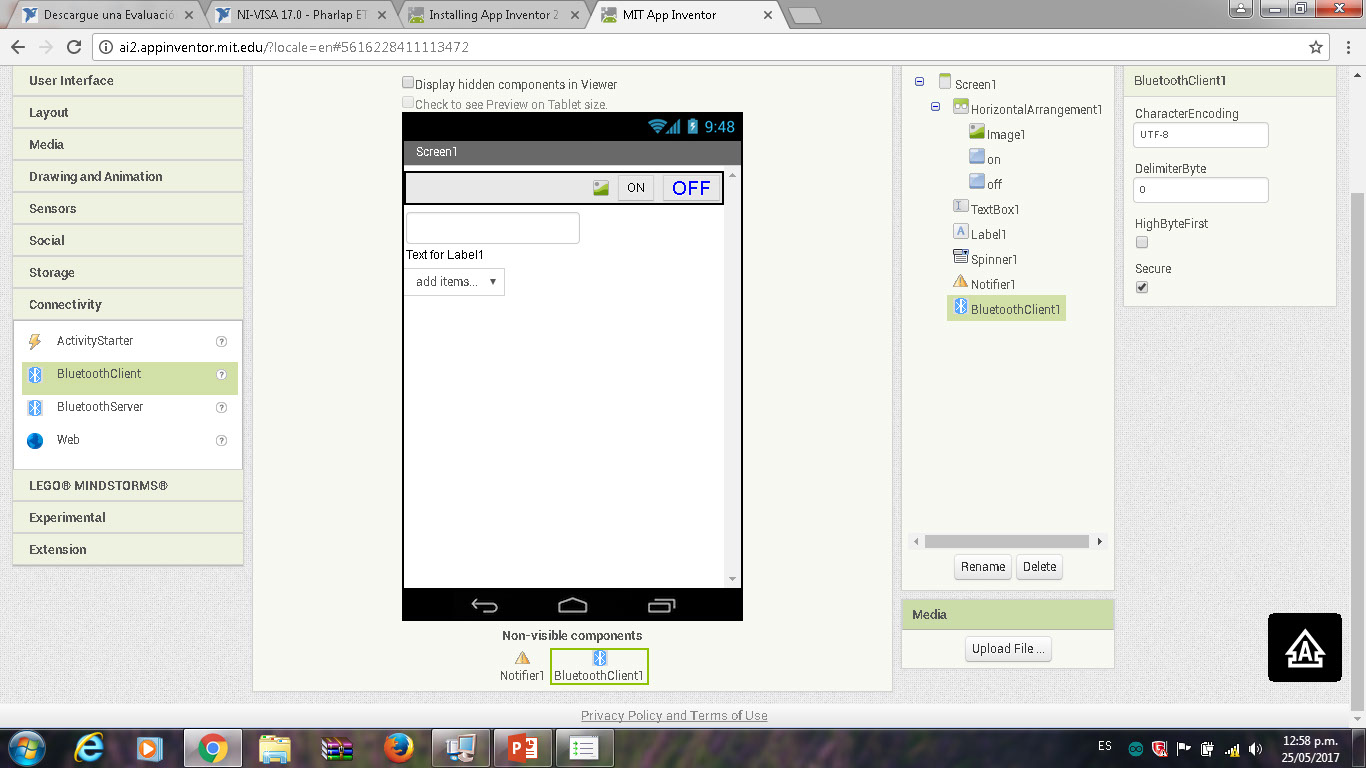
Task: Click BluetoothClient1 icon under non-visible components
Action: (x=600, y=658)
